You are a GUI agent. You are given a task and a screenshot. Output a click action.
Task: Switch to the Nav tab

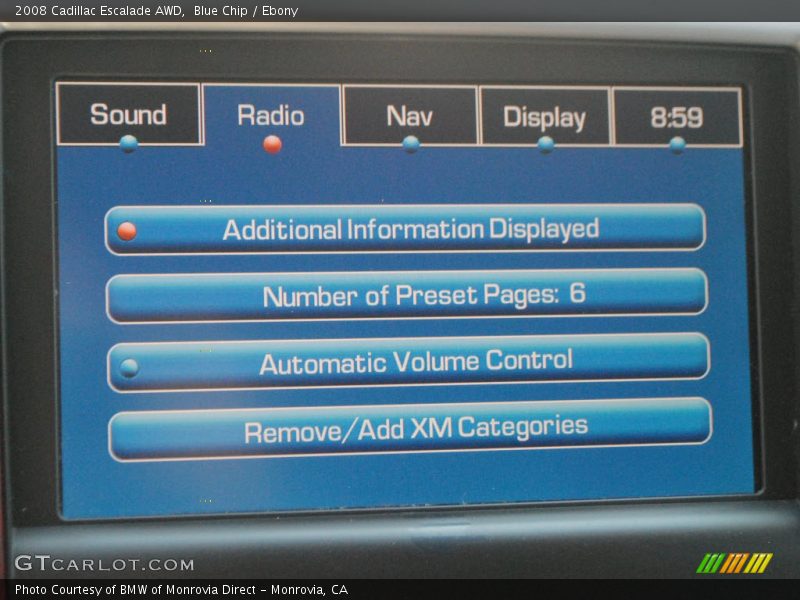click(410, 116)
